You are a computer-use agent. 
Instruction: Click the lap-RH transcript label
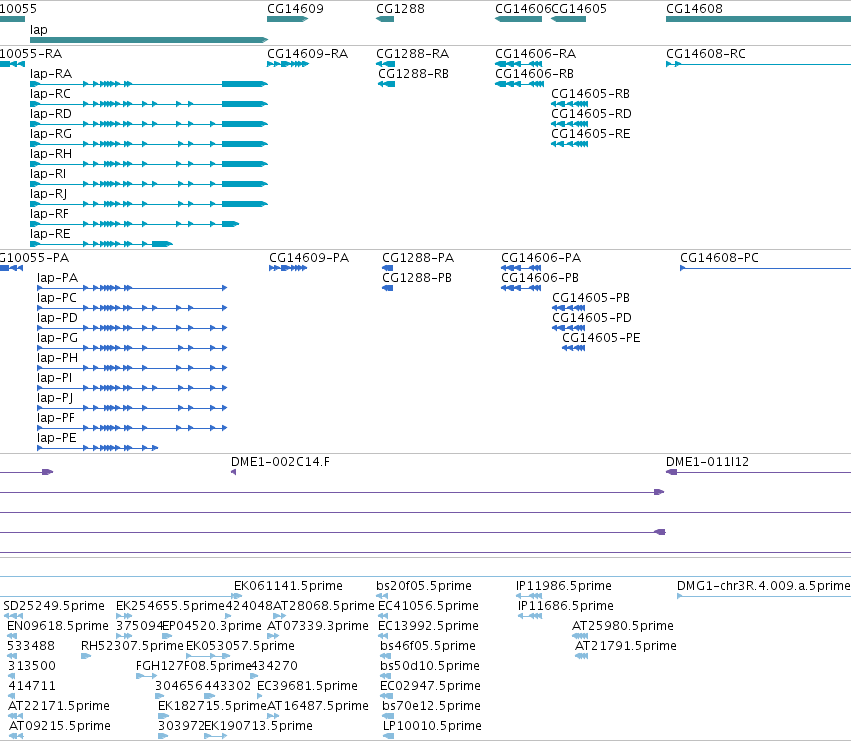51,154
